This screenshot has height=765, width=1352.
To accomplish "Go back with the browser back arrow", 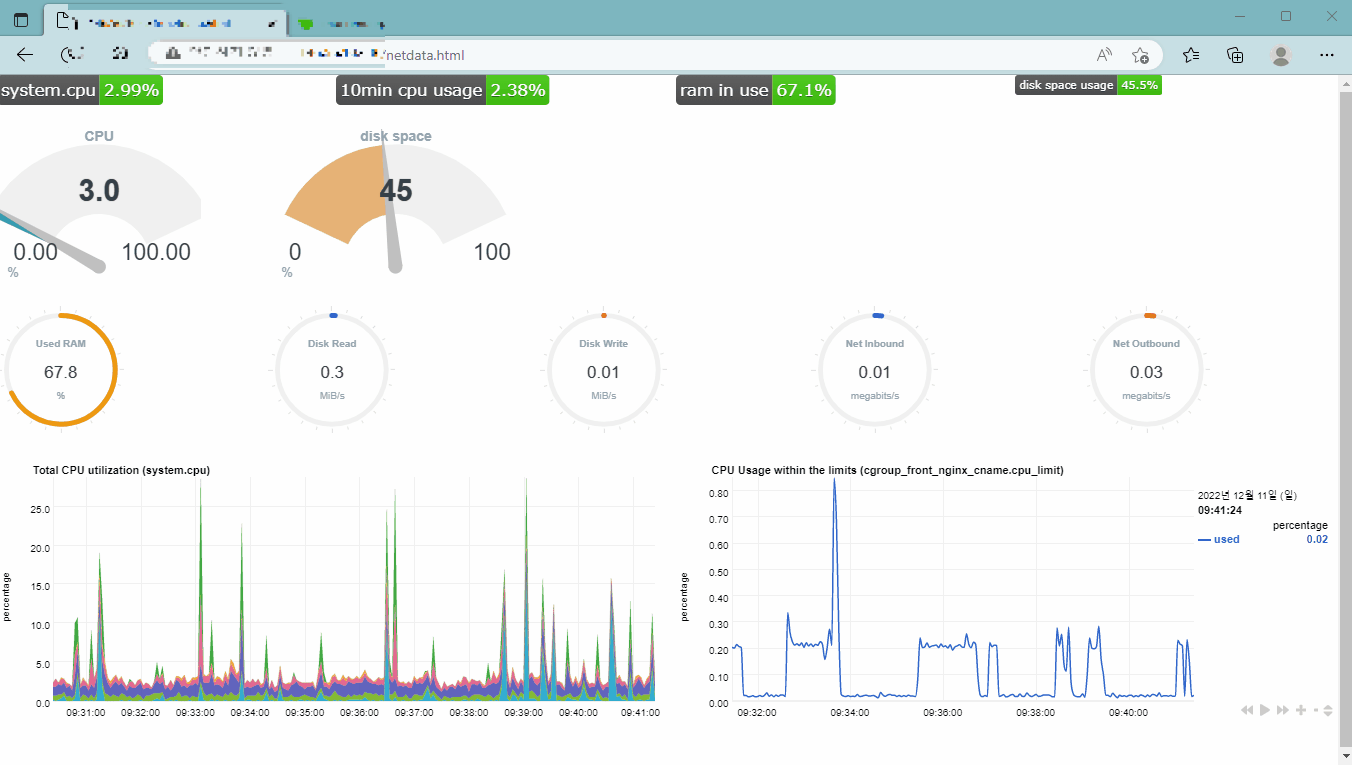I will [x=25, y=55].
